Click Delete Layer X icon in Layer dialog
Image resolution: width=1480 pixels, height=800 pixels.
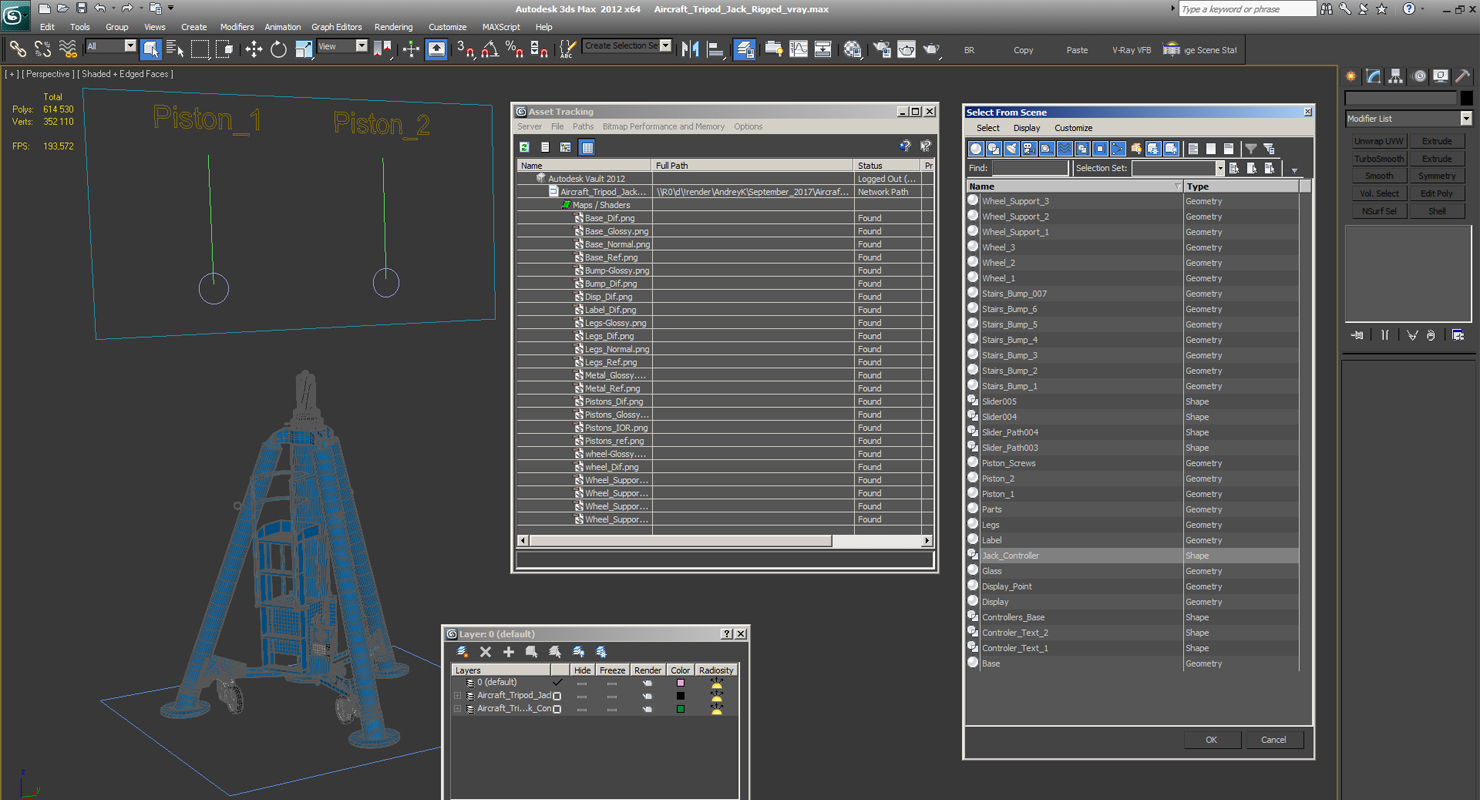click(x=486, y=652)
